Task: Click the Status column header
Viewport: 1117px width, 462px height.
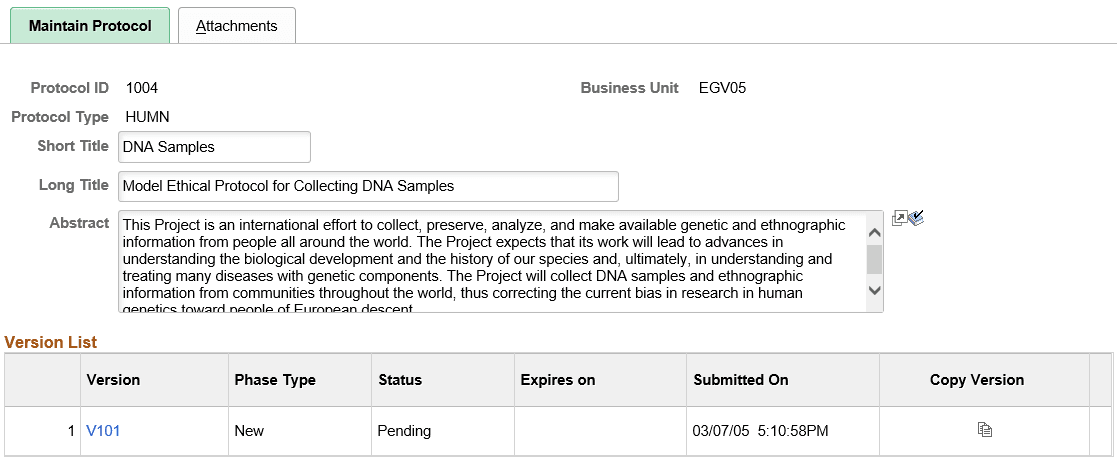Action: click(x=400, y=380)
